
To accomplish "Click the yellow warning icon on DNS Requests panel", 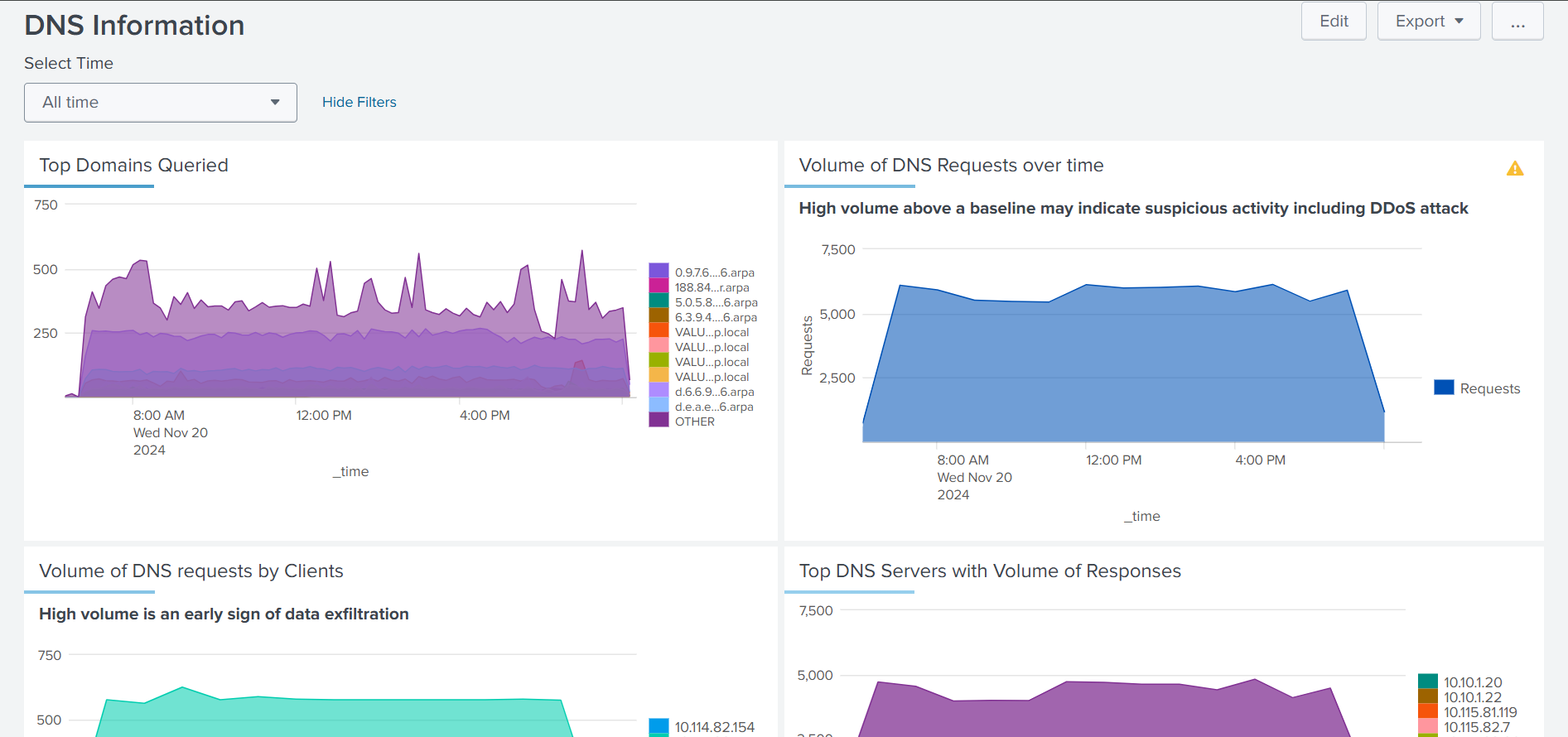I will tap(1515, 168).
